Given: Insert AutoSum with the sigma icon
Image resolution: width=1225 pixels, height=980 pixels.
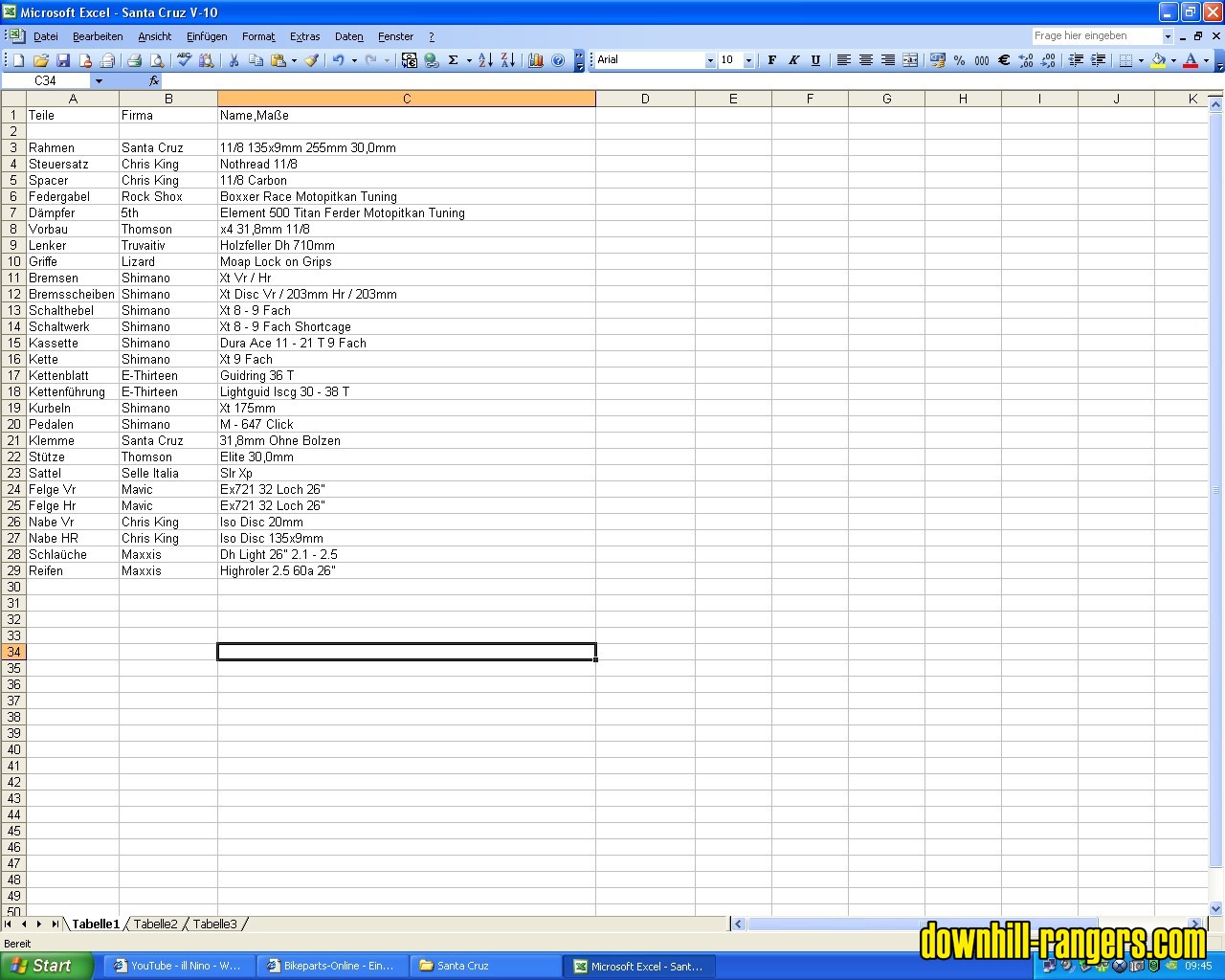Looking at the screenshot, I should [454, 60].
